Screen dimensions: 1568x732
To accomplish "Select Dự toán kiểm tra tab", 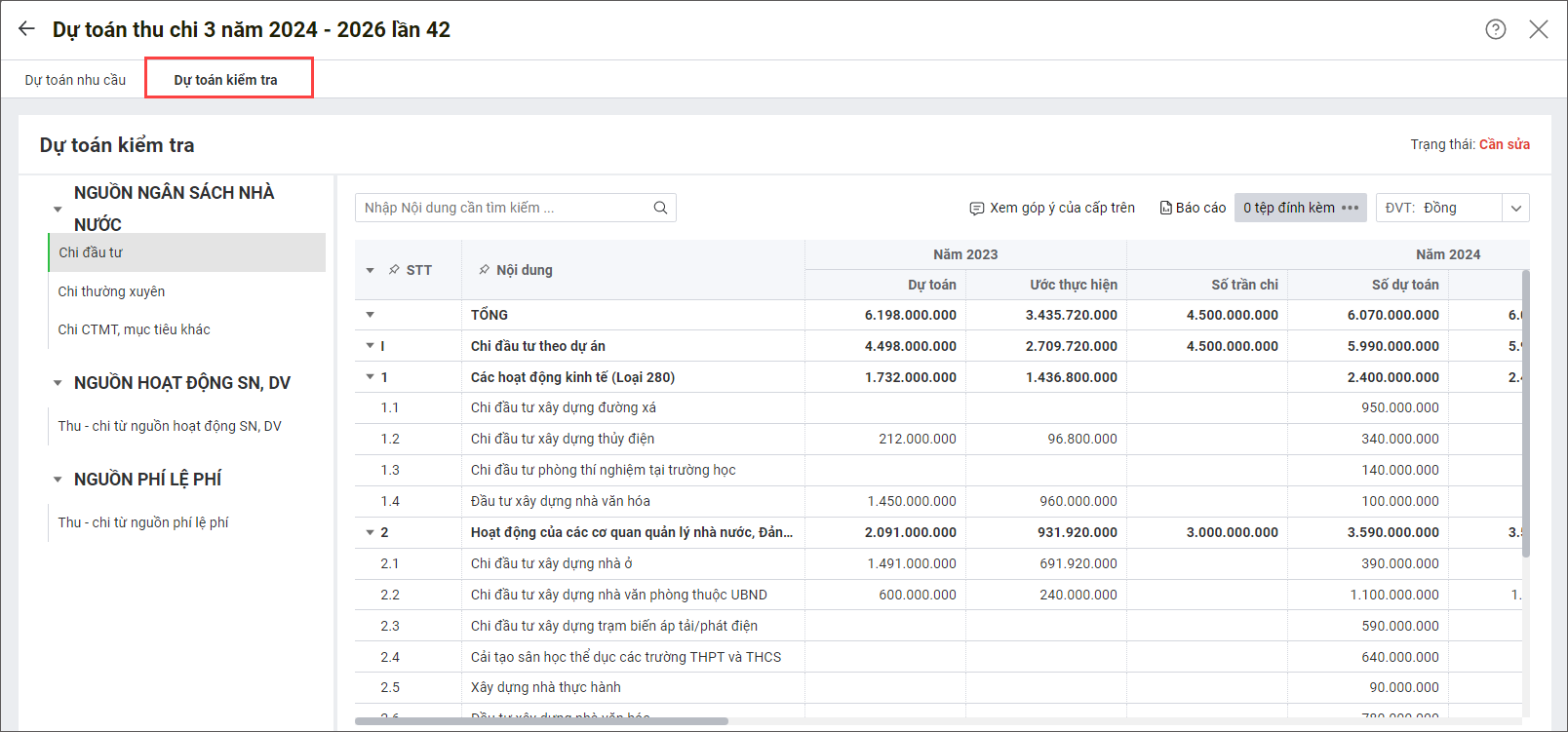I will point(225,80).
